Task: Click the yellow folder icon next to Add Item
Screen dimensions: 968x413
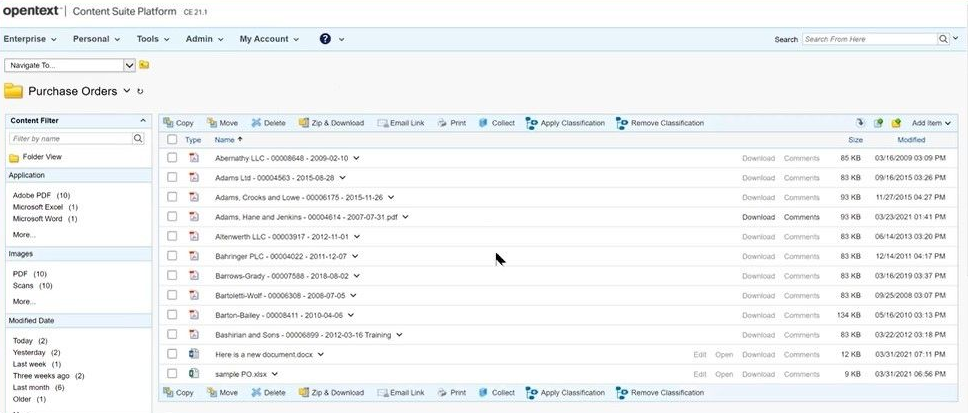Action: click(896, 123)
